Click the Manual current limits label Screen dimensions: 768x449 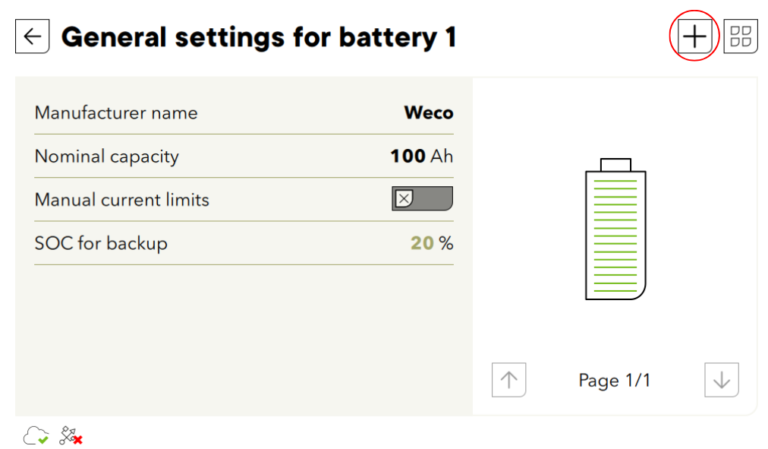pos(122,199)
